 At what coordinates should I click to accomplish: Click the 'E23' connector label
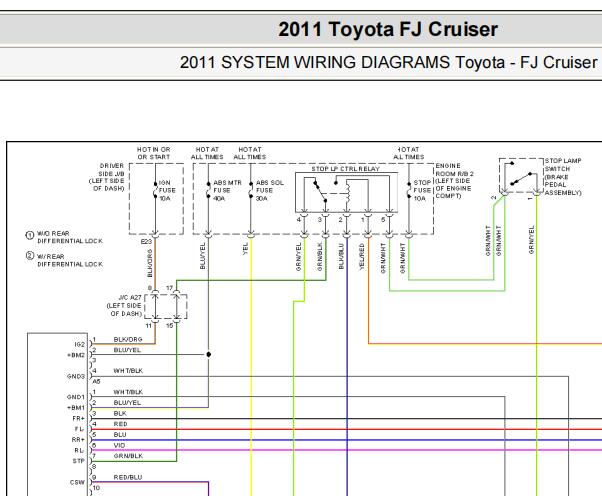[146, 241]
